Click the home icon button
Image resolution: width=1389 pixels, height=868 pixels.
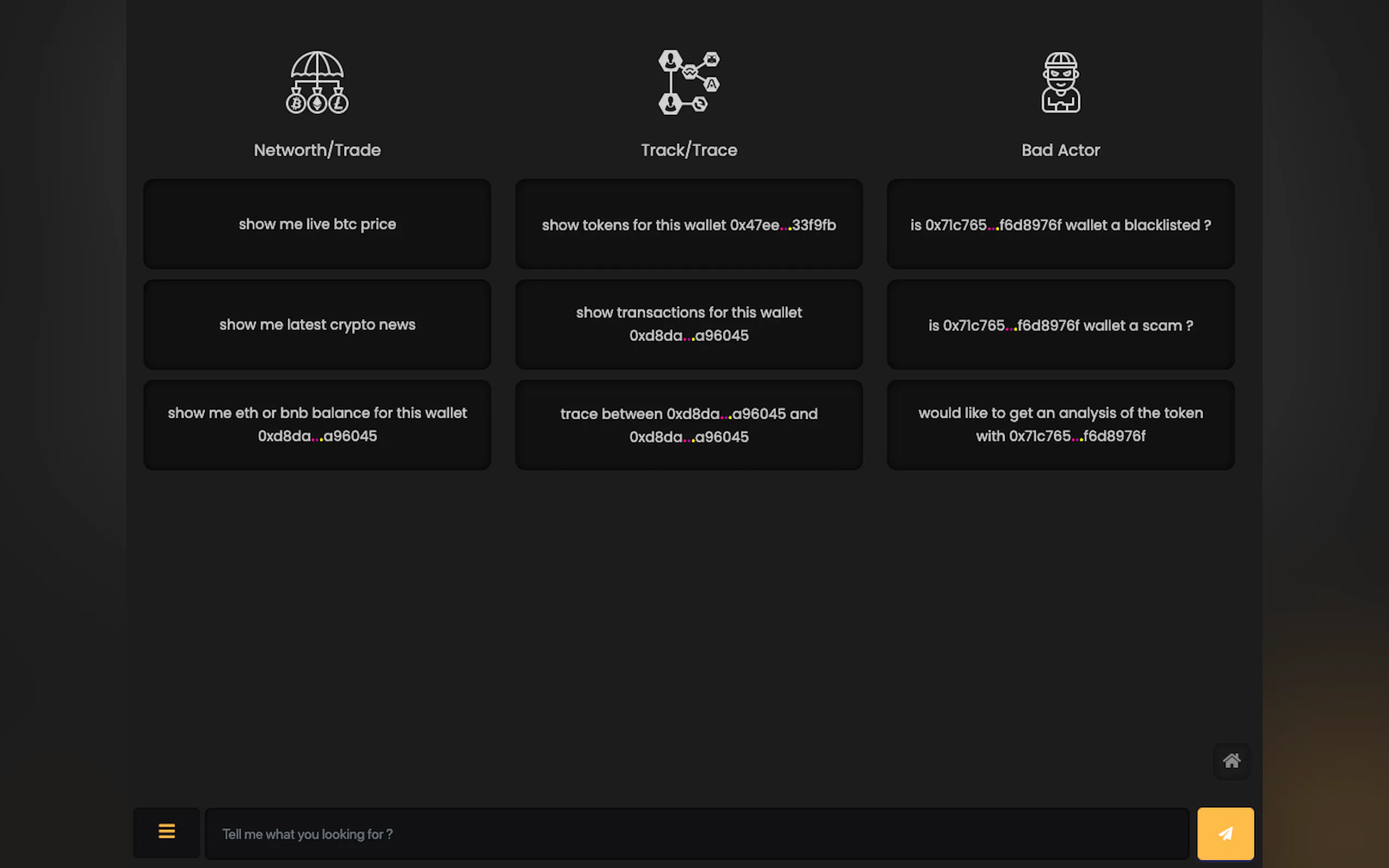click(x=1231, y=761)
